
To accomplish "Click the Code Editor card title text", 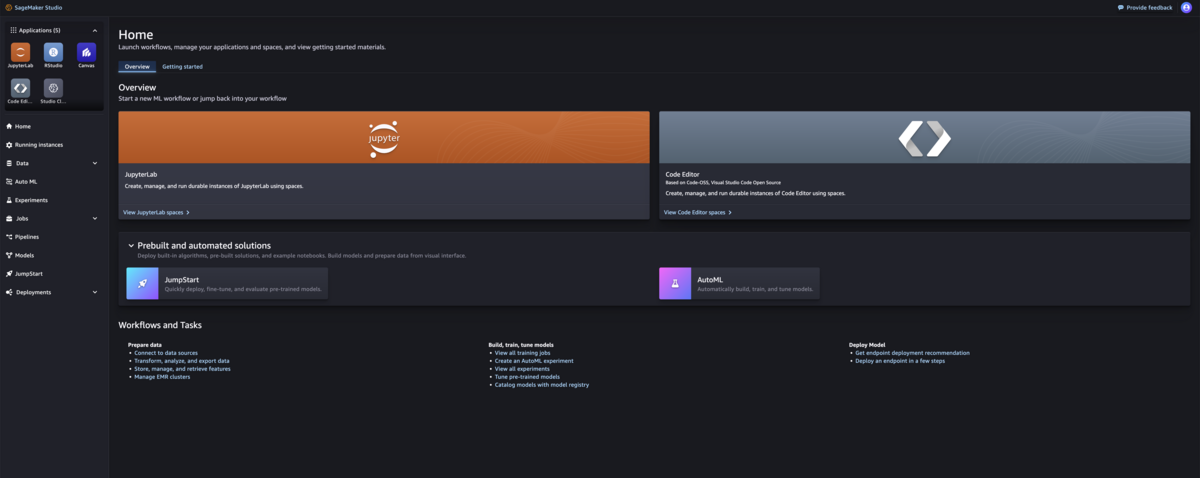I will (x=683, y=174).
